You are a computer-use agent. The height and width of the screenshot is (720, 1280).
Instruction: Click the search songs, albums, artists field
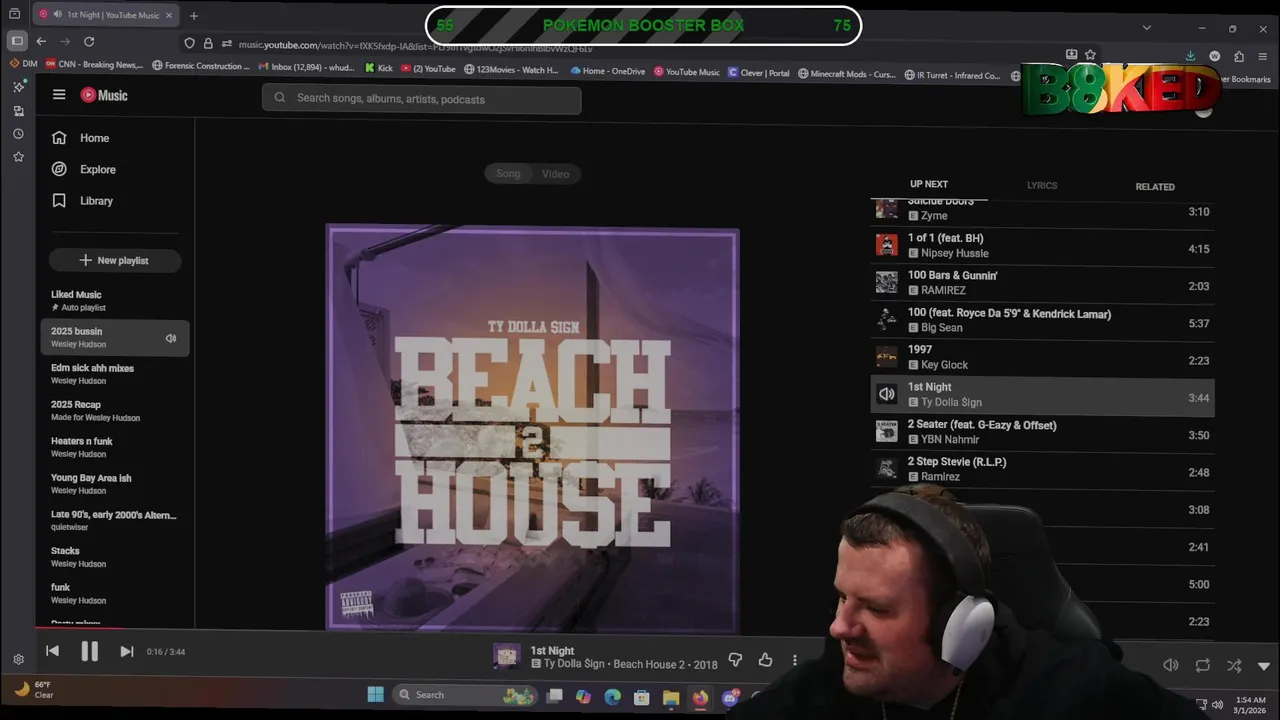pos(421,99)
